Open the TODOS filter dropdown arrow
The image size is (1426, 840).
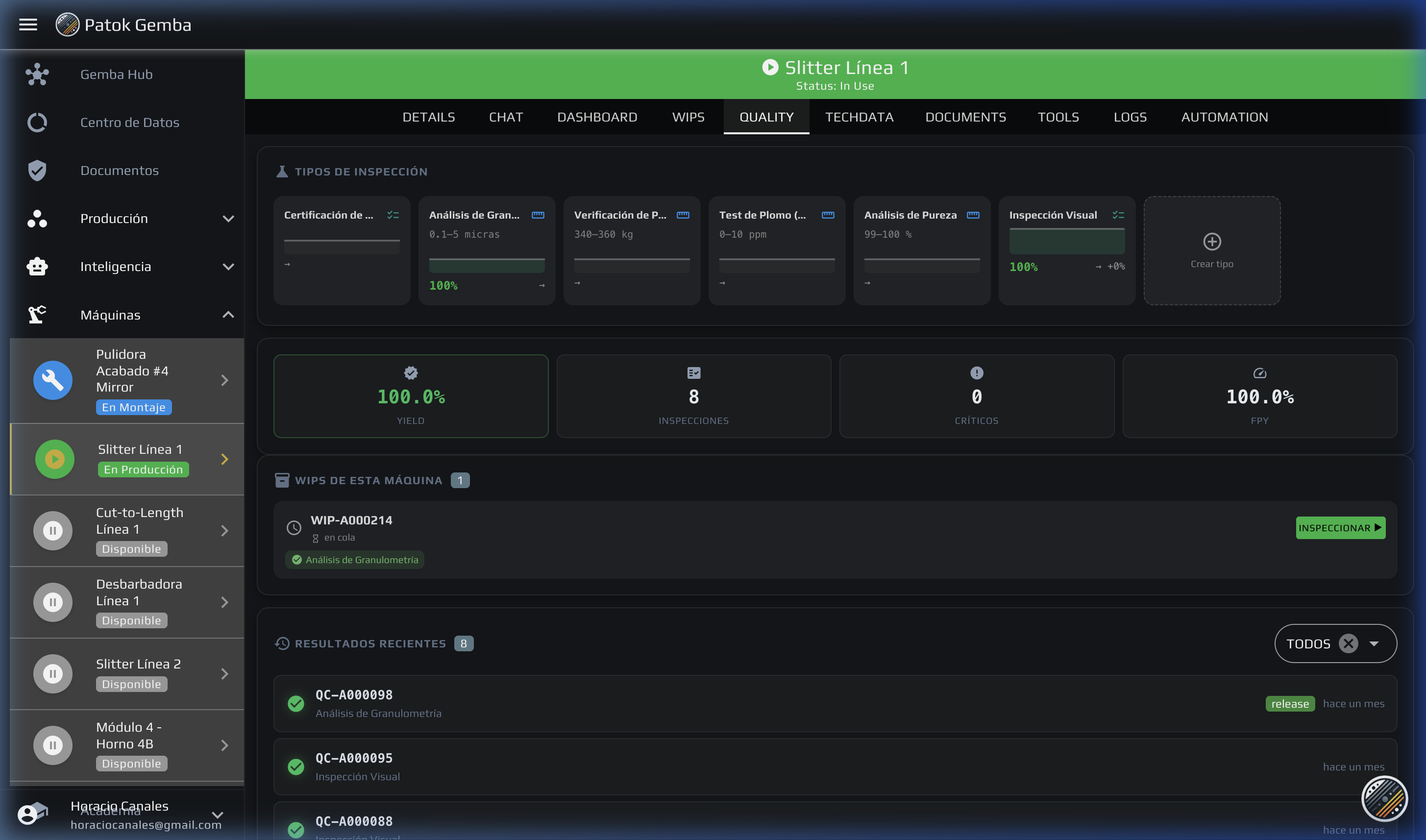(x=1374, y=643)
